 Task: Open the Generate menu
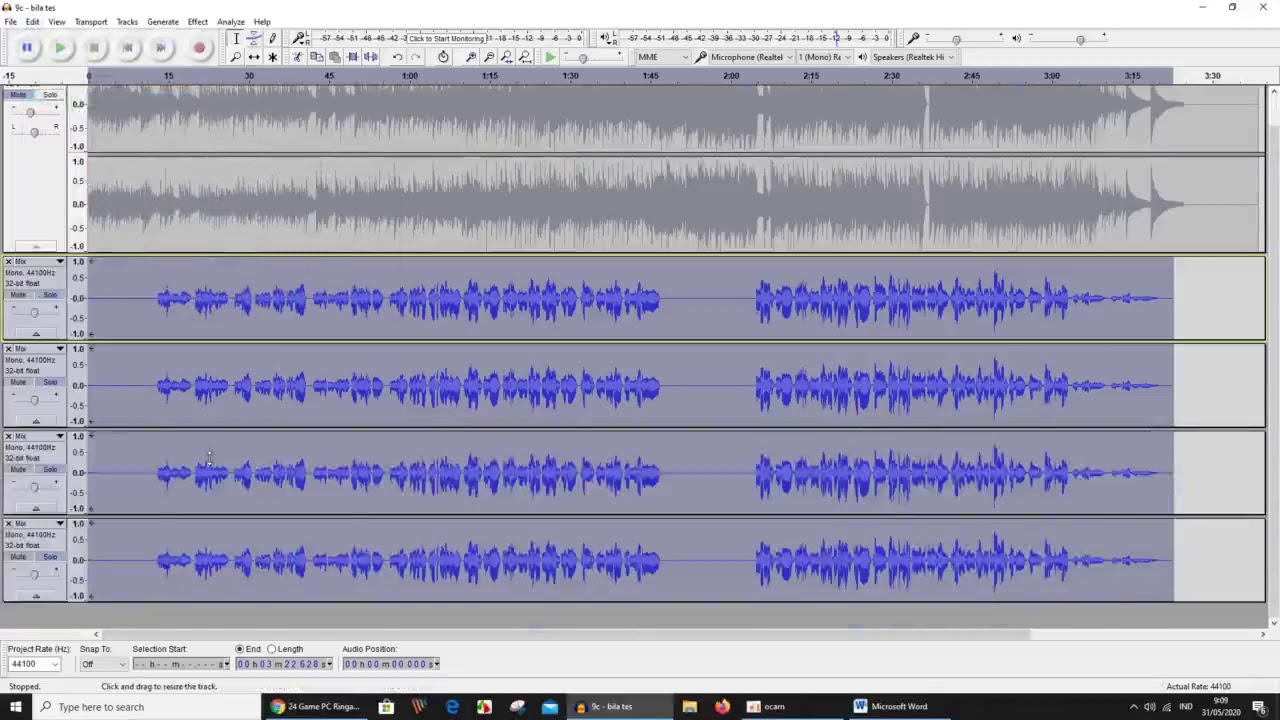coord(163,22)
